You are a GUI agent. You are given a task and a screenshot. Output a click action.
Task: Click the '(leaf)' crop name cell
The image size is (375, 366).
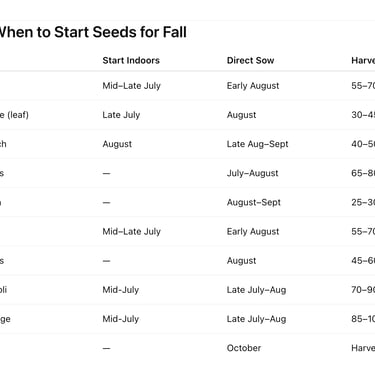pyautogui.click(x=14, y=115)
